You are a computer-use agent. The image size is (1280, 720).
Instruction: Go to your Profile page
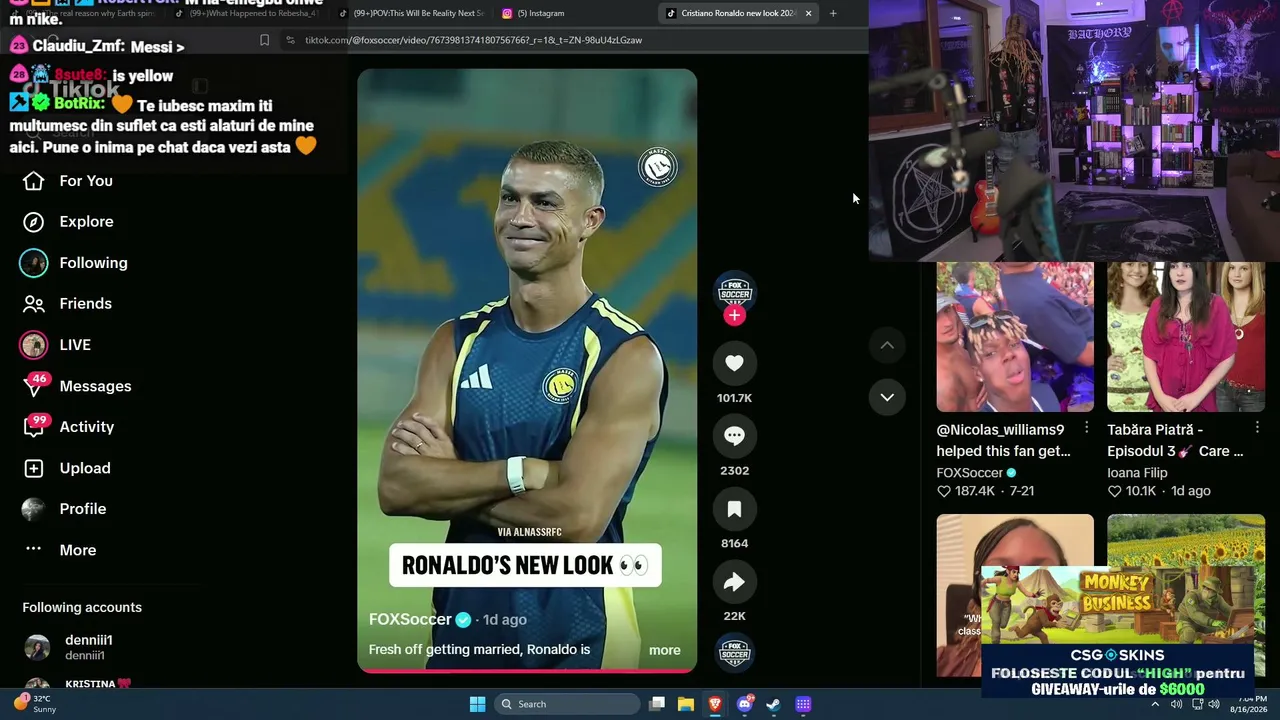click(x=64, y=509)
